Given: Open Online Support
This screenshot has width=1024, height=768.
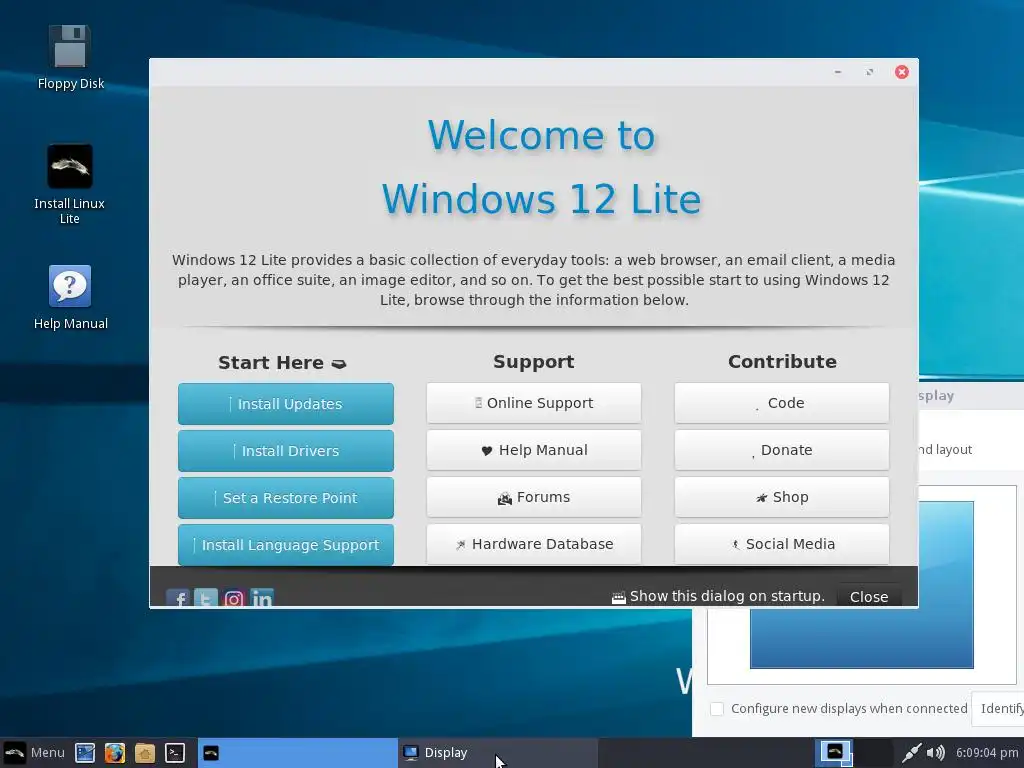Looking at the screenshot, I should tap(534, 403).
